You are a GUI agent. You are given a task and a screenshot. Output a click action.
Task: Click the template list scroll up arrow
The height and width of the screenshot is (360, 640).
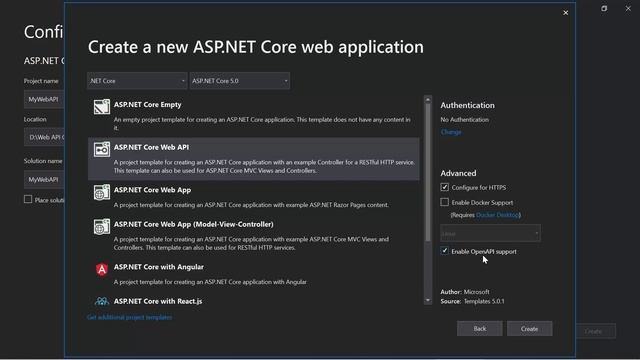pos(428,99)
